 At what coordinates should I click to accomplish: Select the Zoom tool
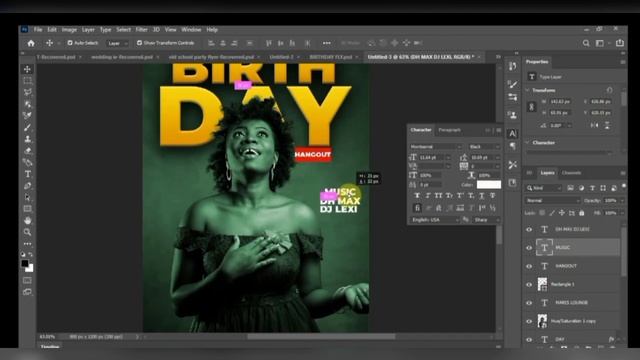27,232
